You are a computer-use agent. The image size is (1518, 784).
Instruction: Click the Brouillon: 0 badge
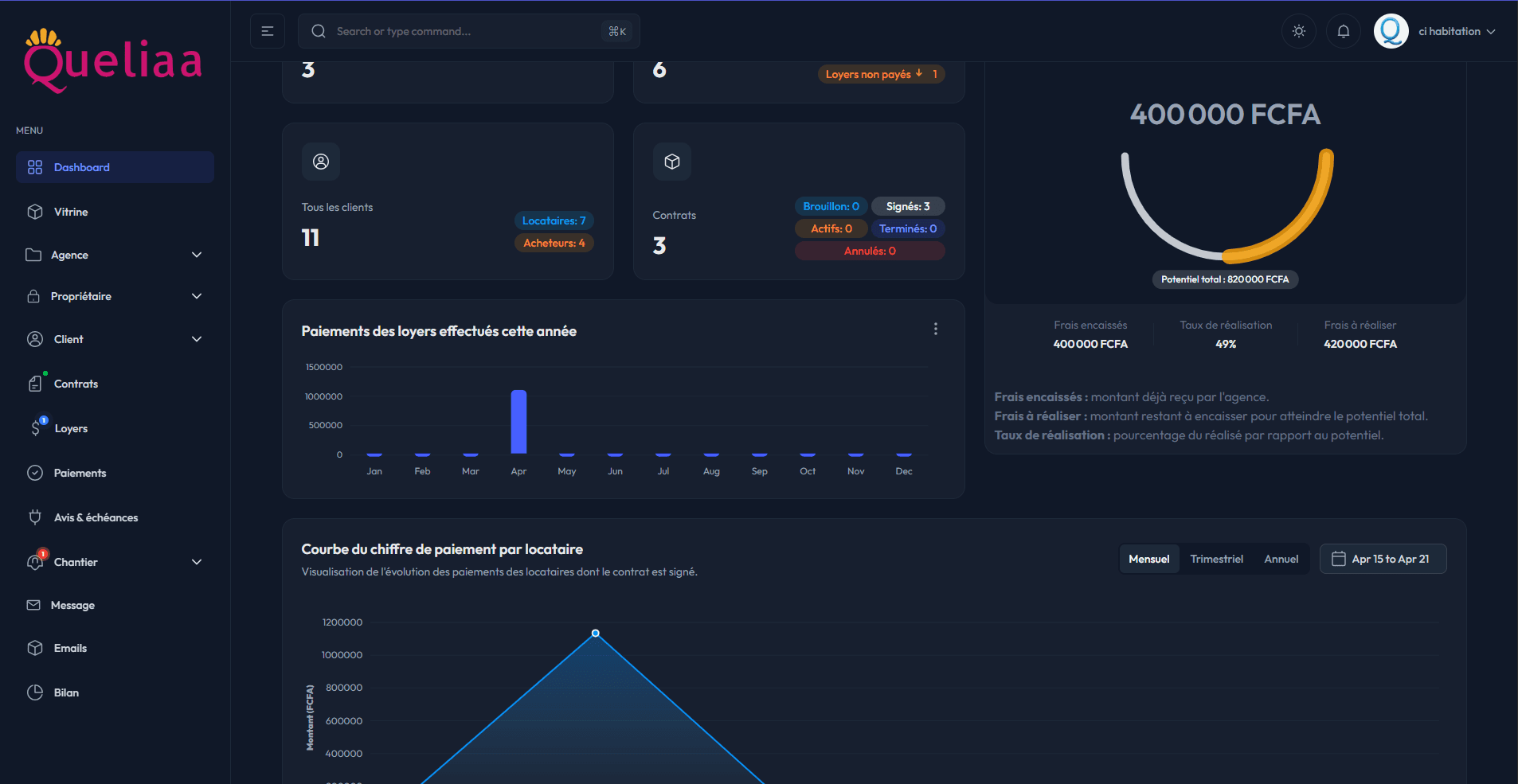tap(831, 206)
